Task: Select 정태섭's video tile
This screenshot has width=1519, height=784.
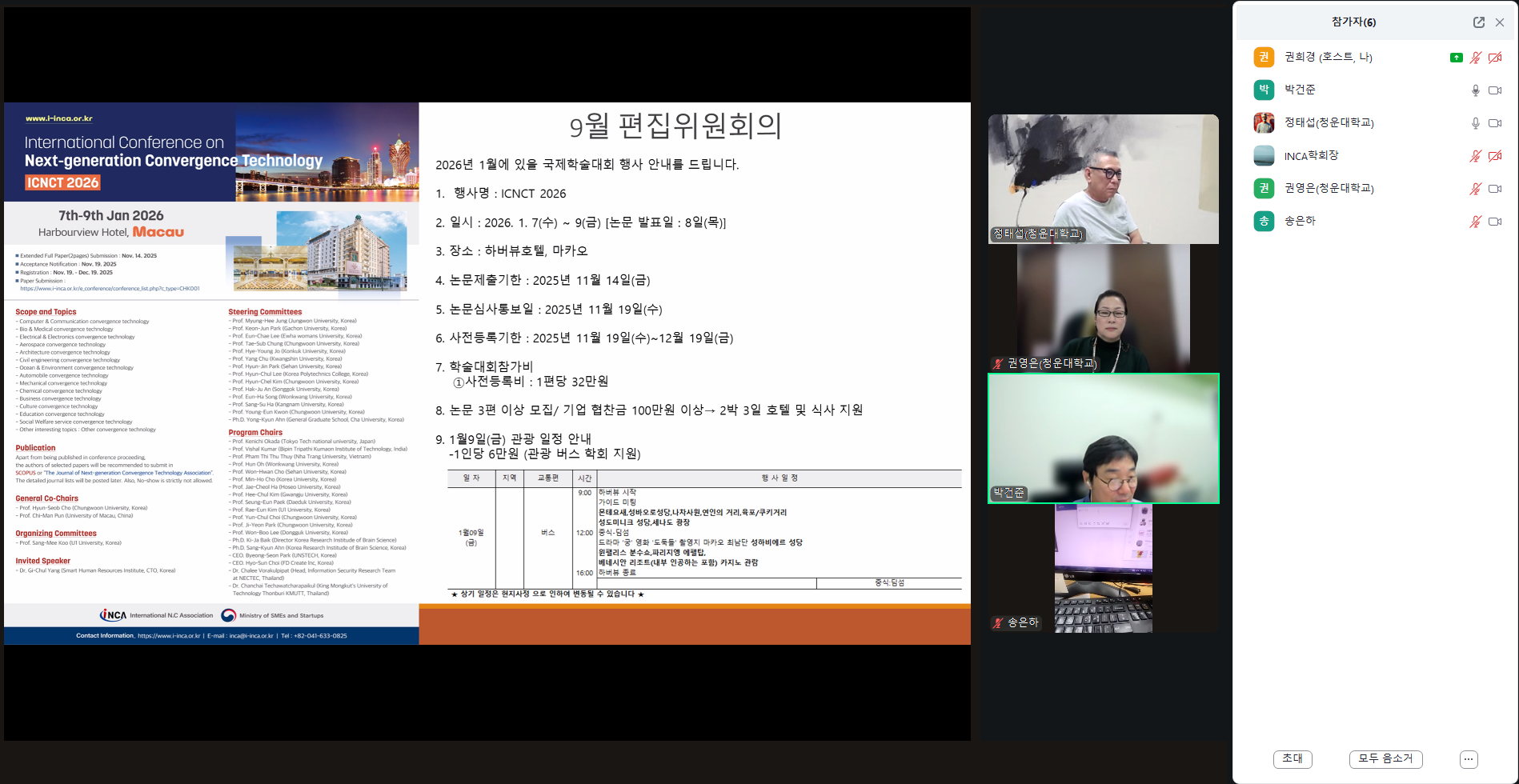Action: [1103, 178]
